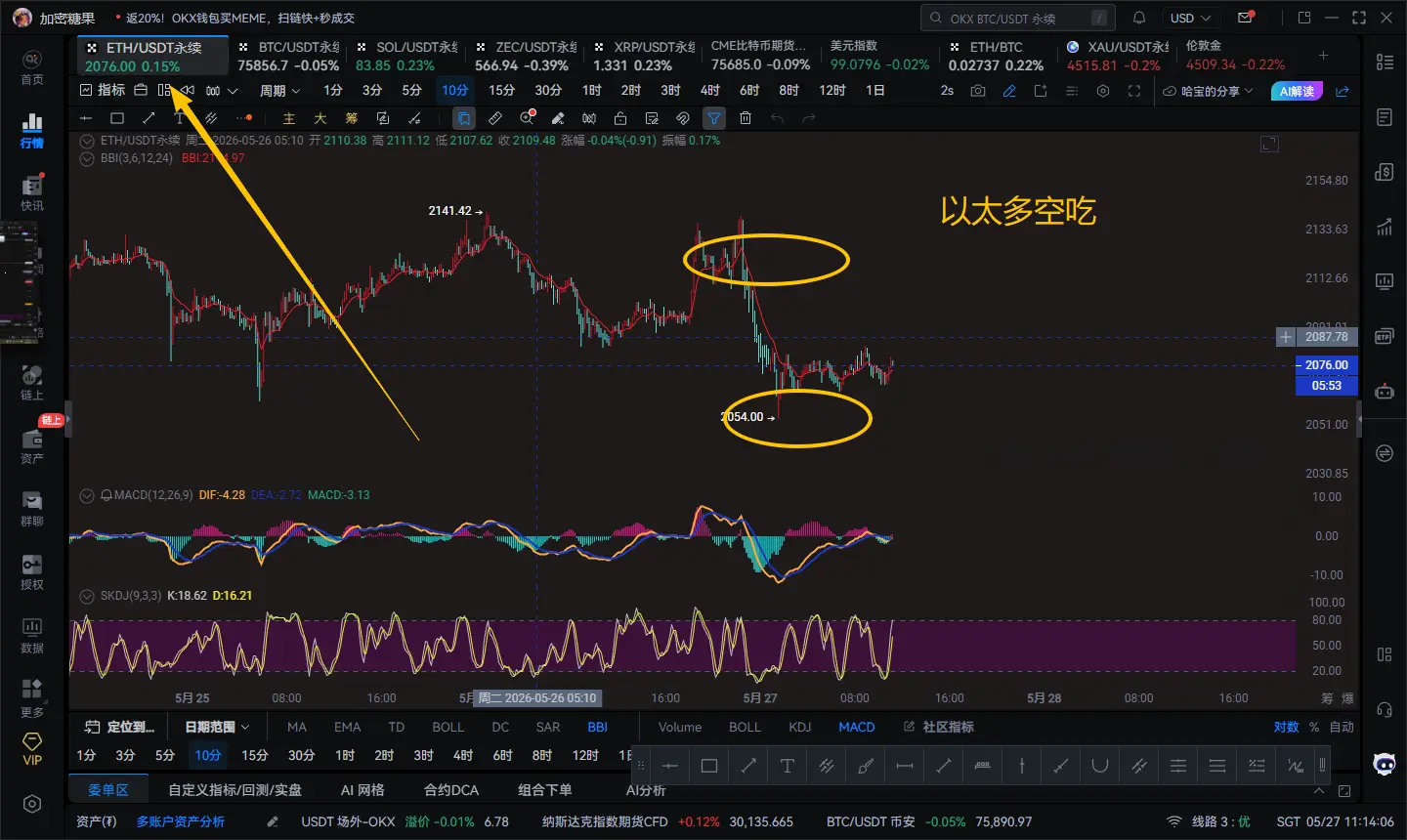Screen dimensions: 1407x840
Task: Open the 合约DCA tab
Action: 451,790
